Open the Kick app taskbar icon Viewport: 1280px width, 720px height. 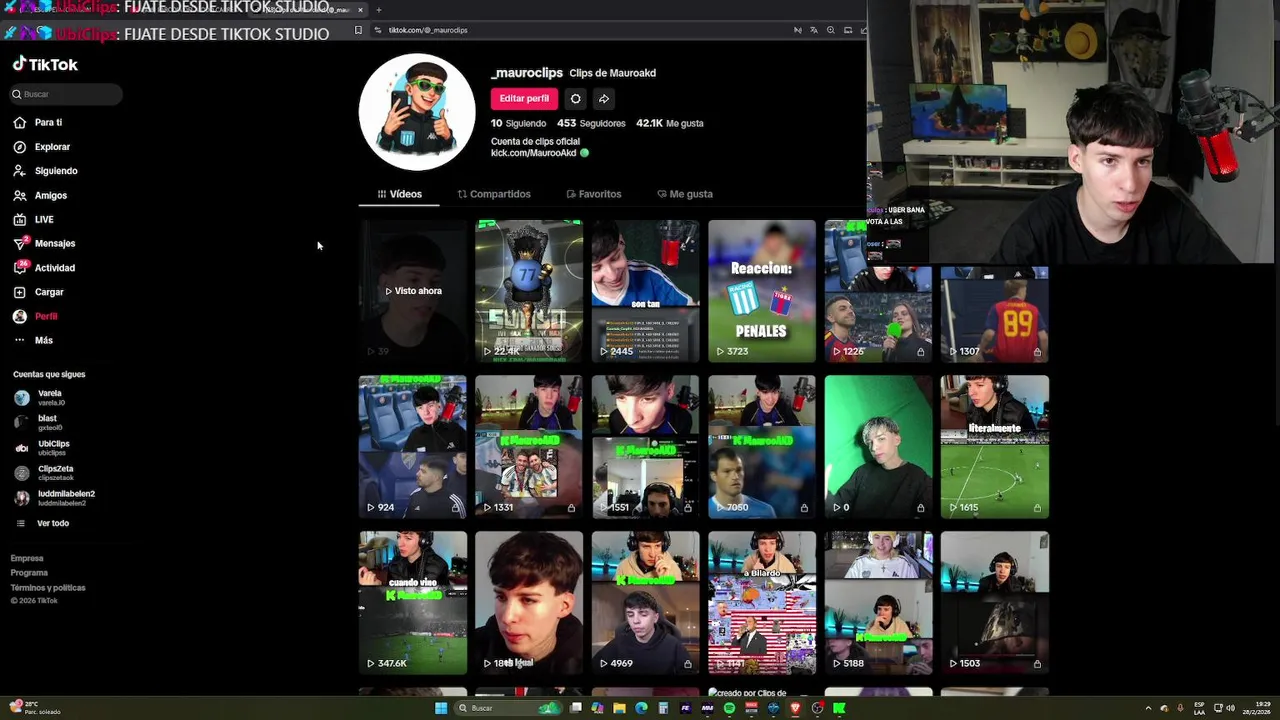click(839, 708)
